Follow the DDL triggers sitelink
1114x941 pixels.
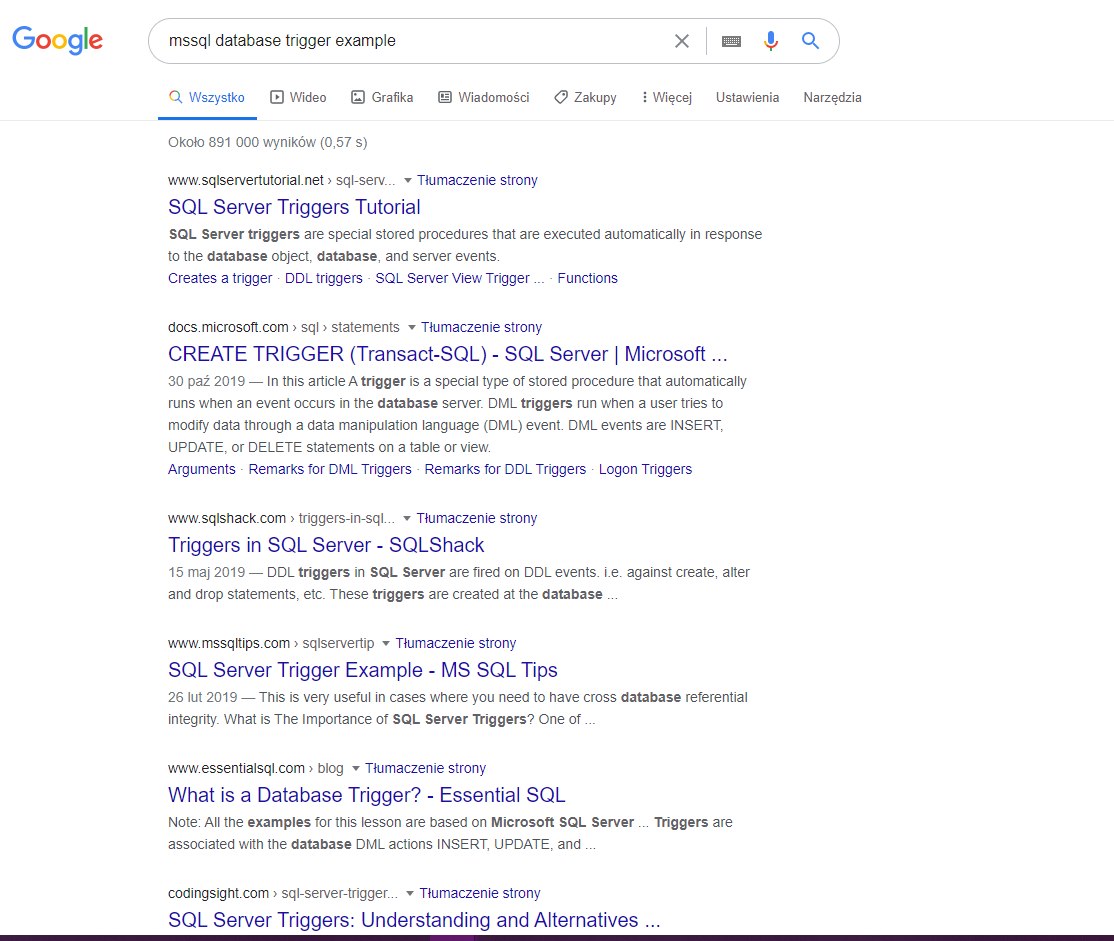[324, 279]
